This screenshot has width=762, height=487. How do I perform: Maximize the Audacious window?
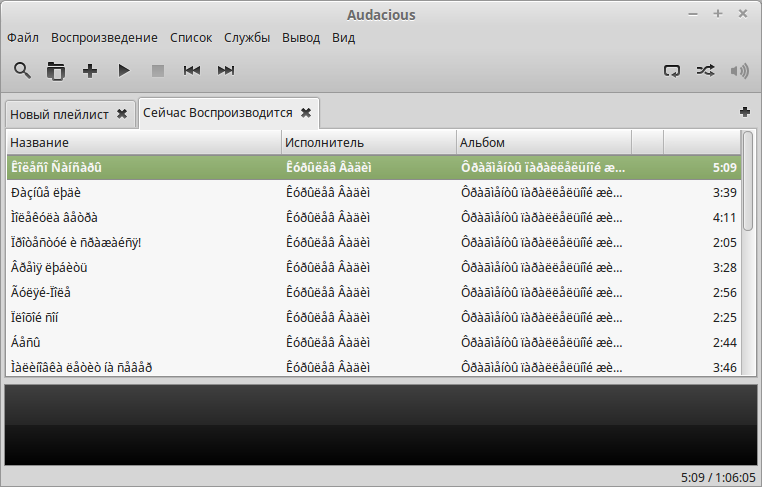718,14
